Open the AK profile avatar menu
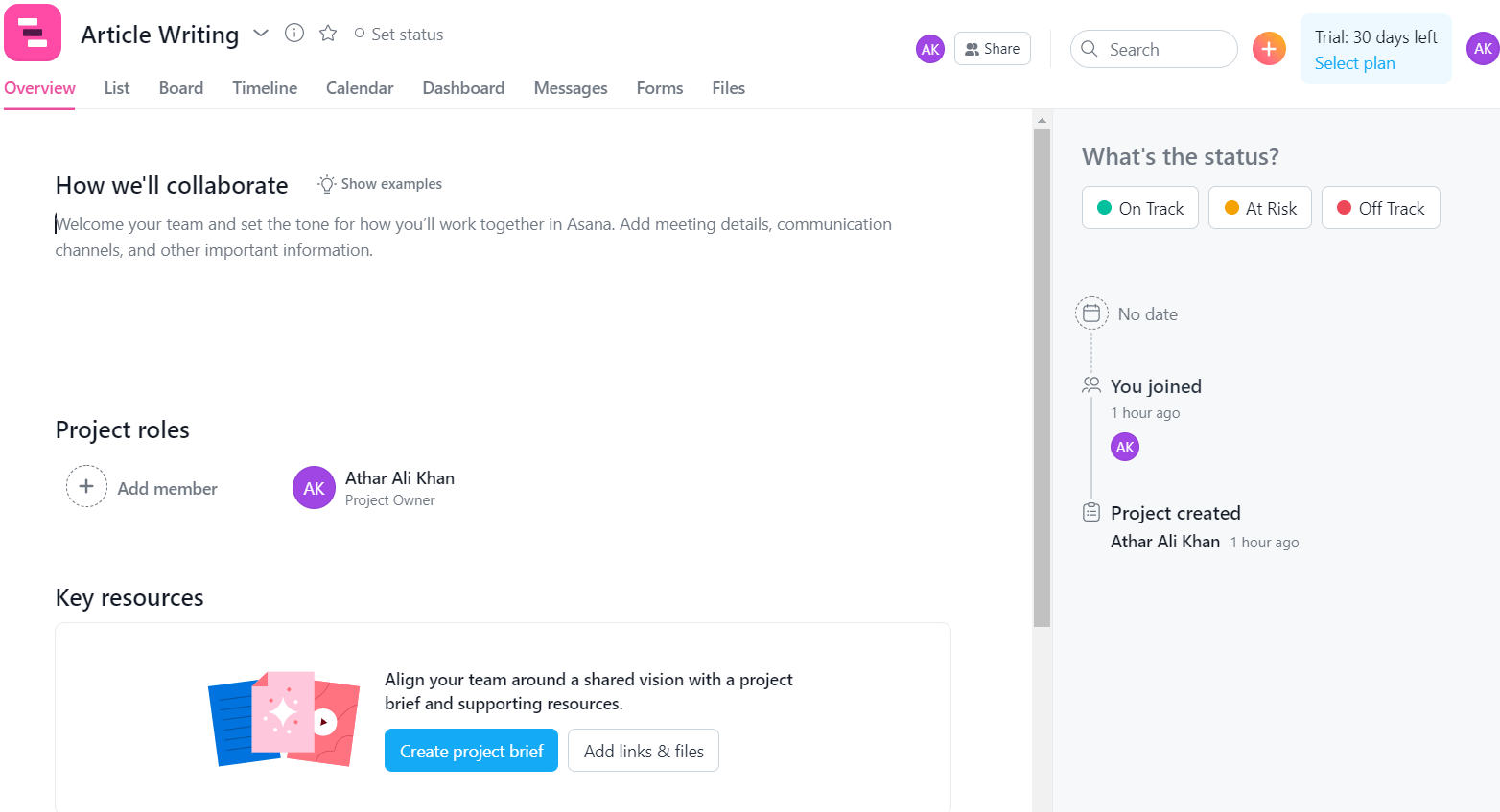This screenshot has width=1500, height=812. coord(1483,49)
